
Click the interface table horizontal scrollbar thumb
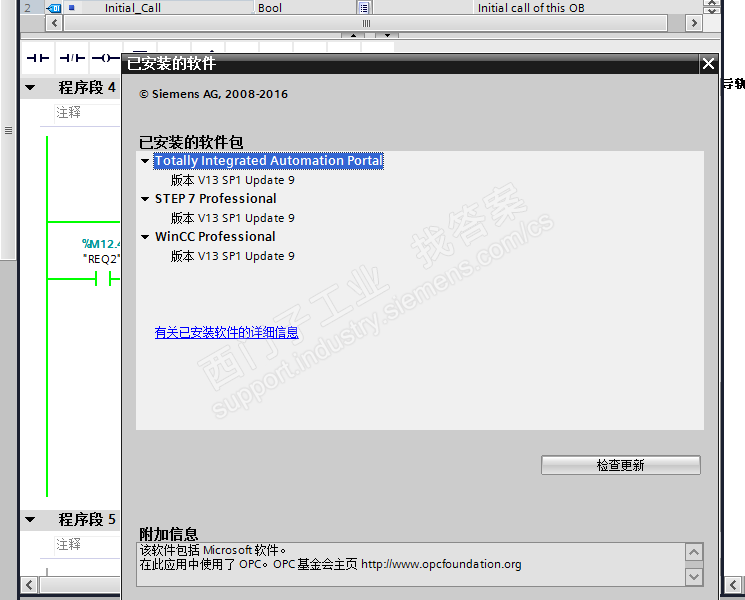pyautogui.click(x=366, y=23)
